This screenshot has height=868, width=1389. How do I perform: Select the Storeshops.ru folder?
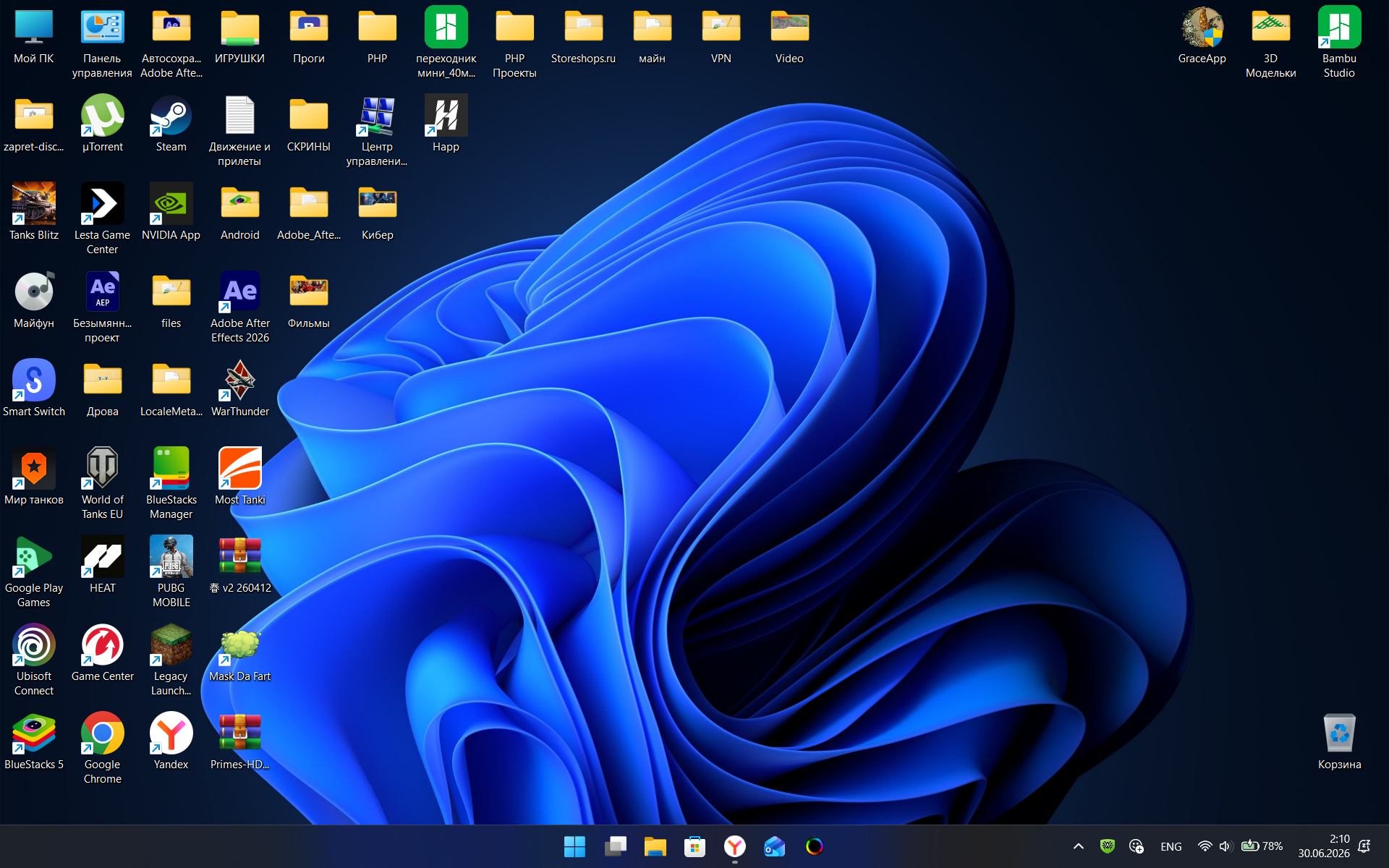click(x=583, y=36)
